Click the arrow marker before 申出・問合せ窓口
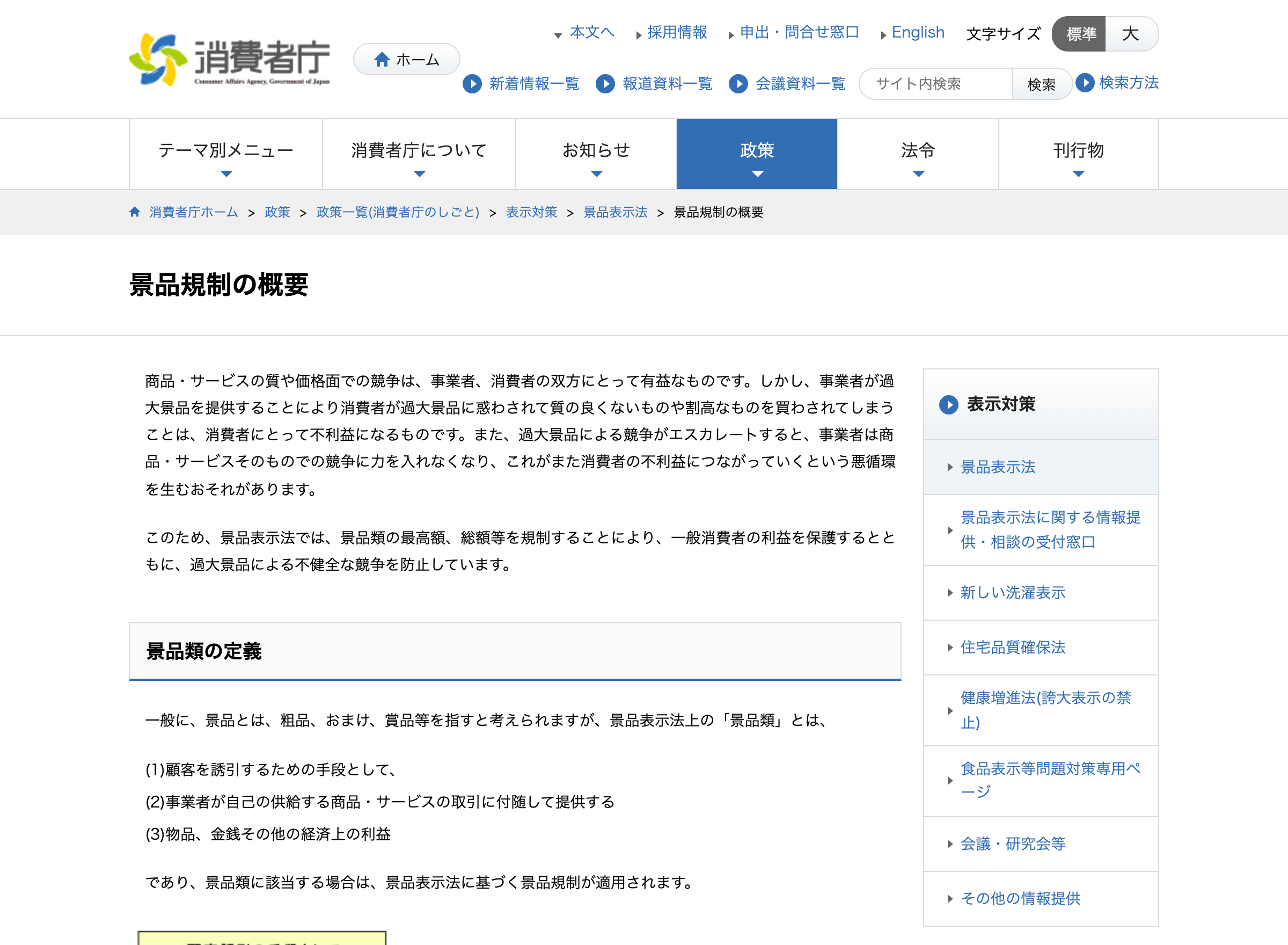 click(x=731, y=35)
